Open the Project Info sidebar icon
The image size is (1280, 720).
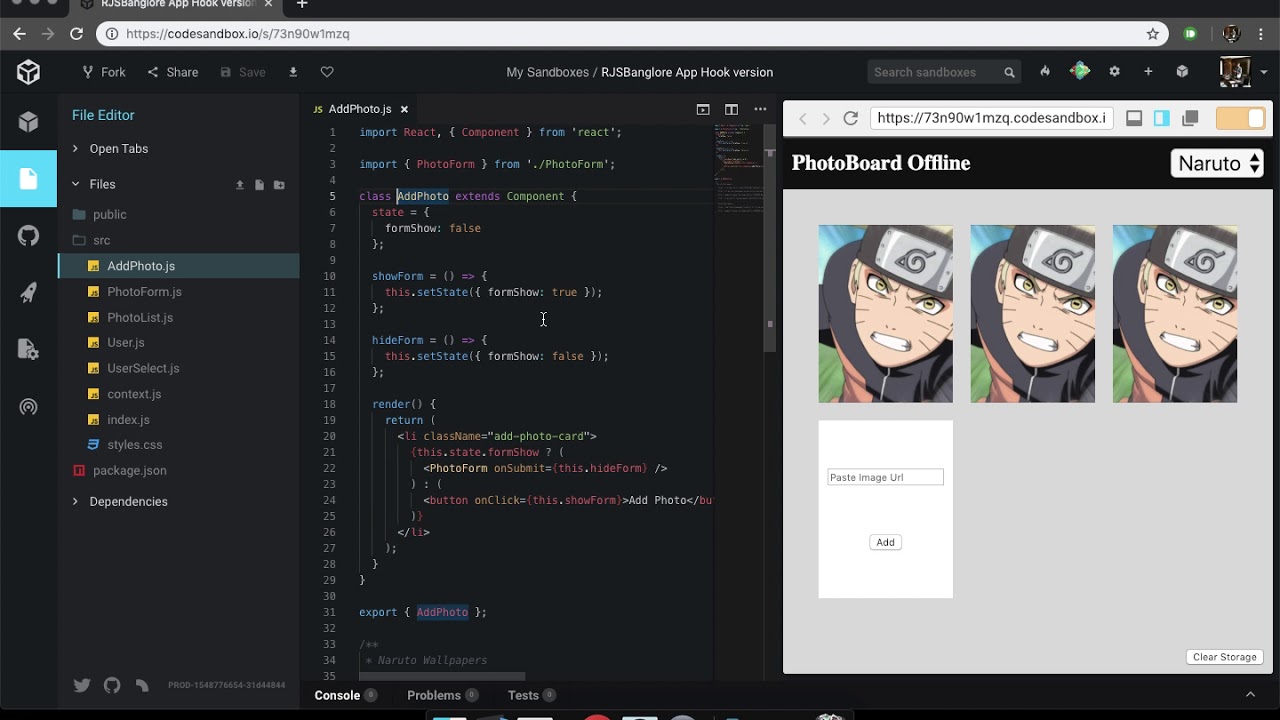pyautogui.click(x=28, y=122)
